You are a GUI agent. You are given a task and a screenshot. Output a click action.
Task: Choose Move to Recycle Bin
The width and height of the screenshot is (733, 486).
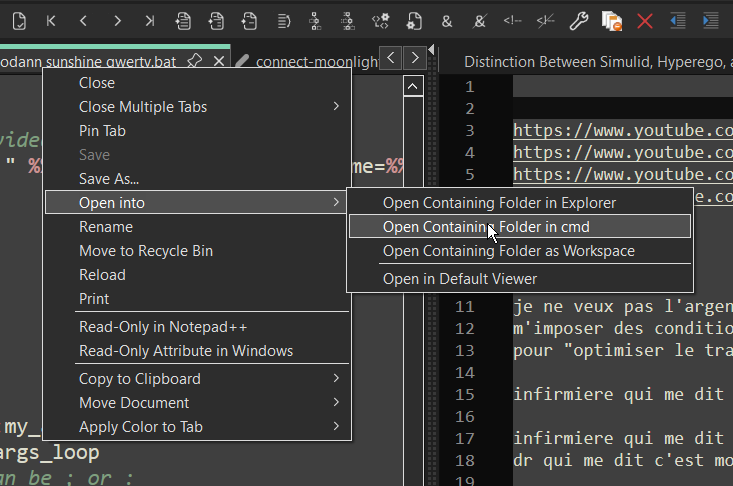(x=145, y=251)
